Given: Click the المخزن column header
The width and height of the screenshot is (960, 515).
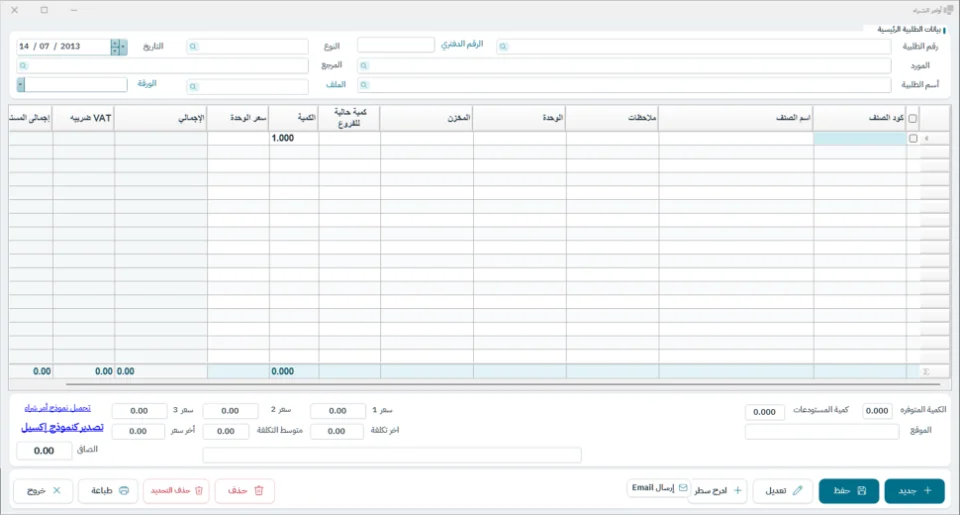Looking at the screenshot, I should tap(426, 118).
